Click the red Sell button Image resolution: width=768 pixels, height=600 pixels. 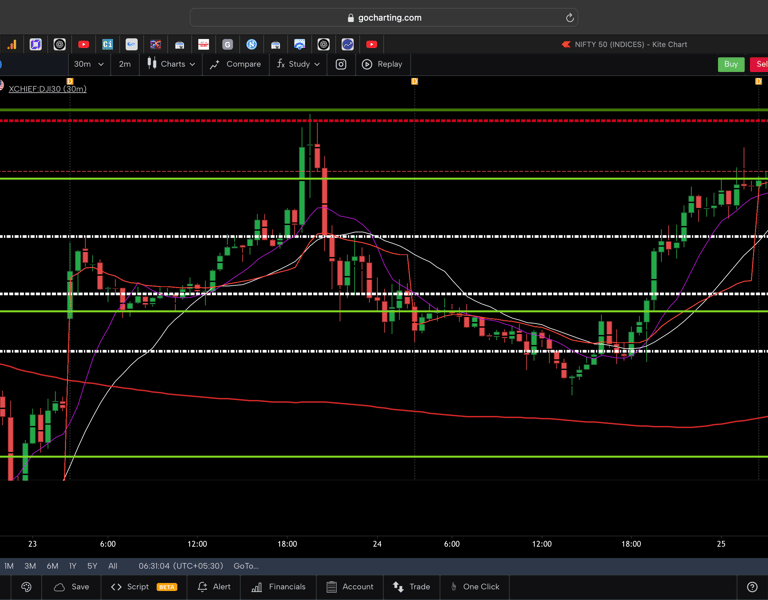[759, 64]
